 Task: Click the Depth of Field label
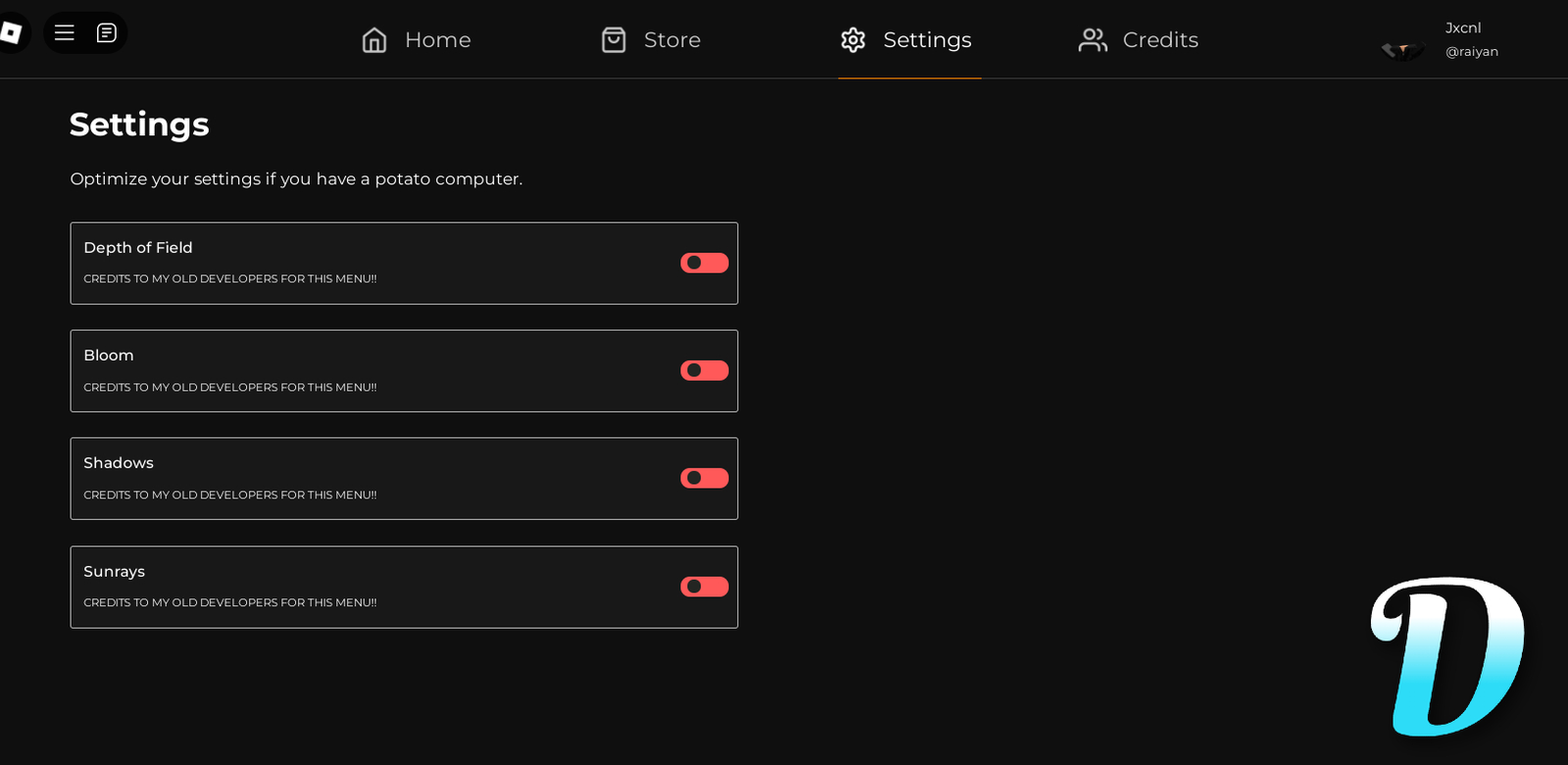(x=138, y=248)
